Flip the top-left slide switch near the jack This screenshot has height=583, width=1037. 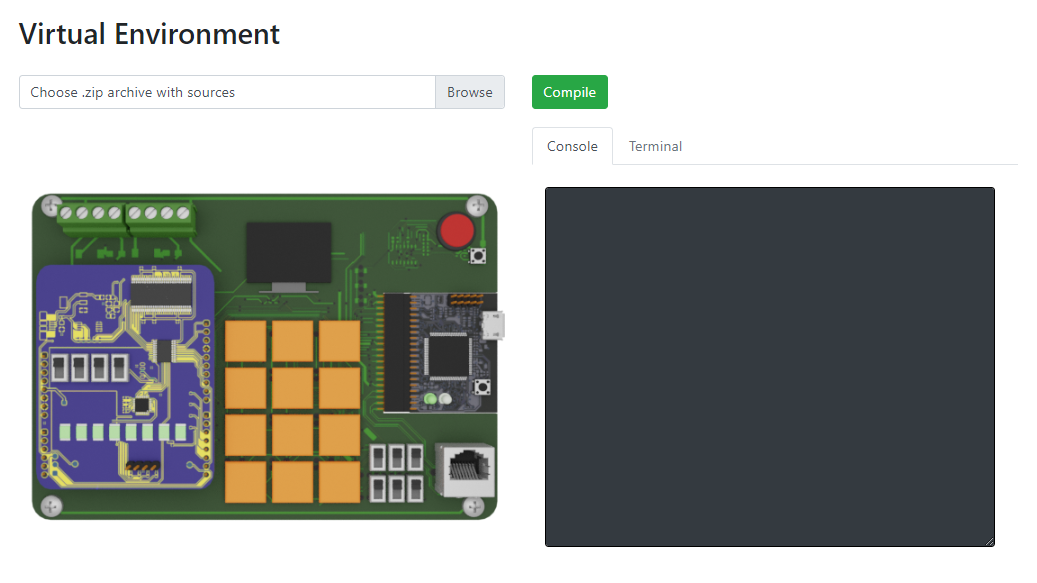(x=378, y=457)
